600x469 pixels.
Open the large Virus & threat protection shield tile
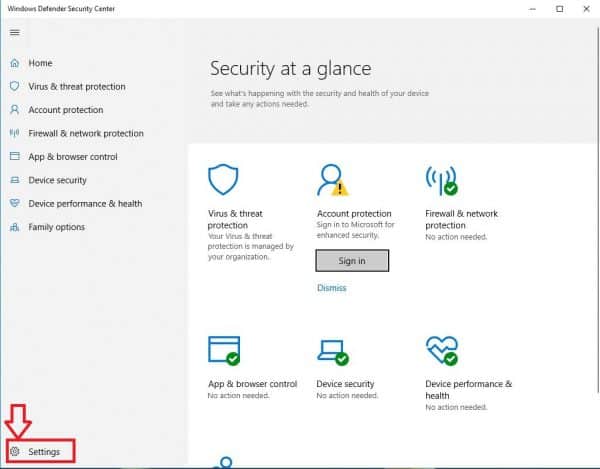point(223,181)
